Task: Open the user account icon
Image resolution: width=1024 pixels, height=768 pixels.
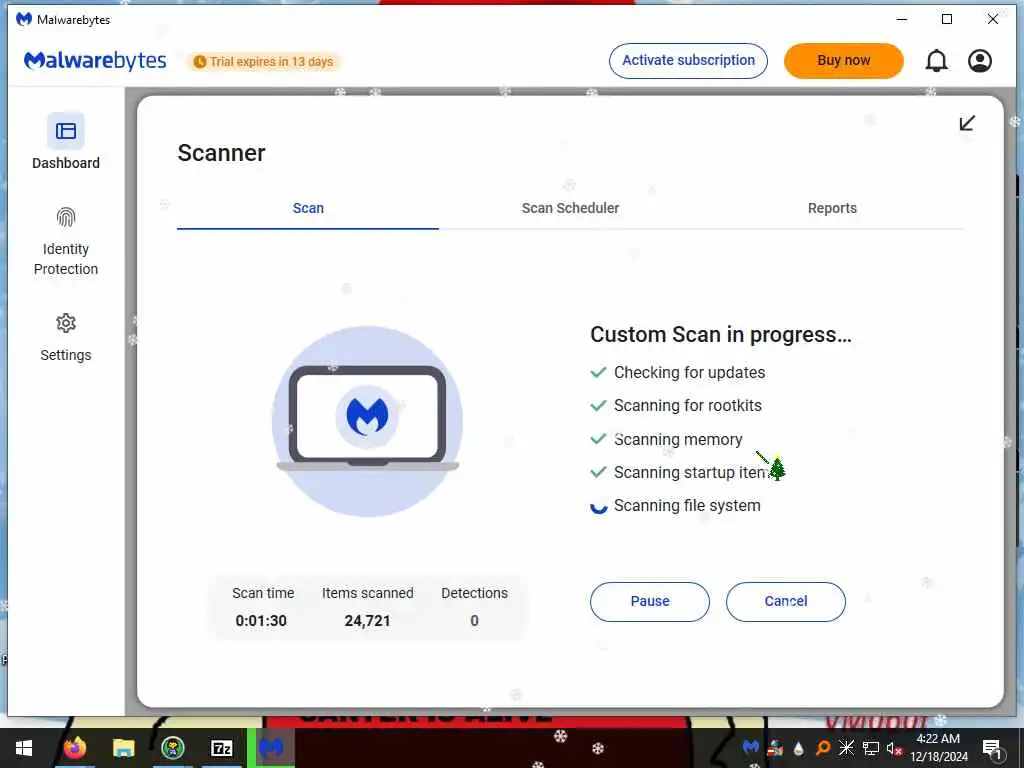Action: tap(980, 61)
